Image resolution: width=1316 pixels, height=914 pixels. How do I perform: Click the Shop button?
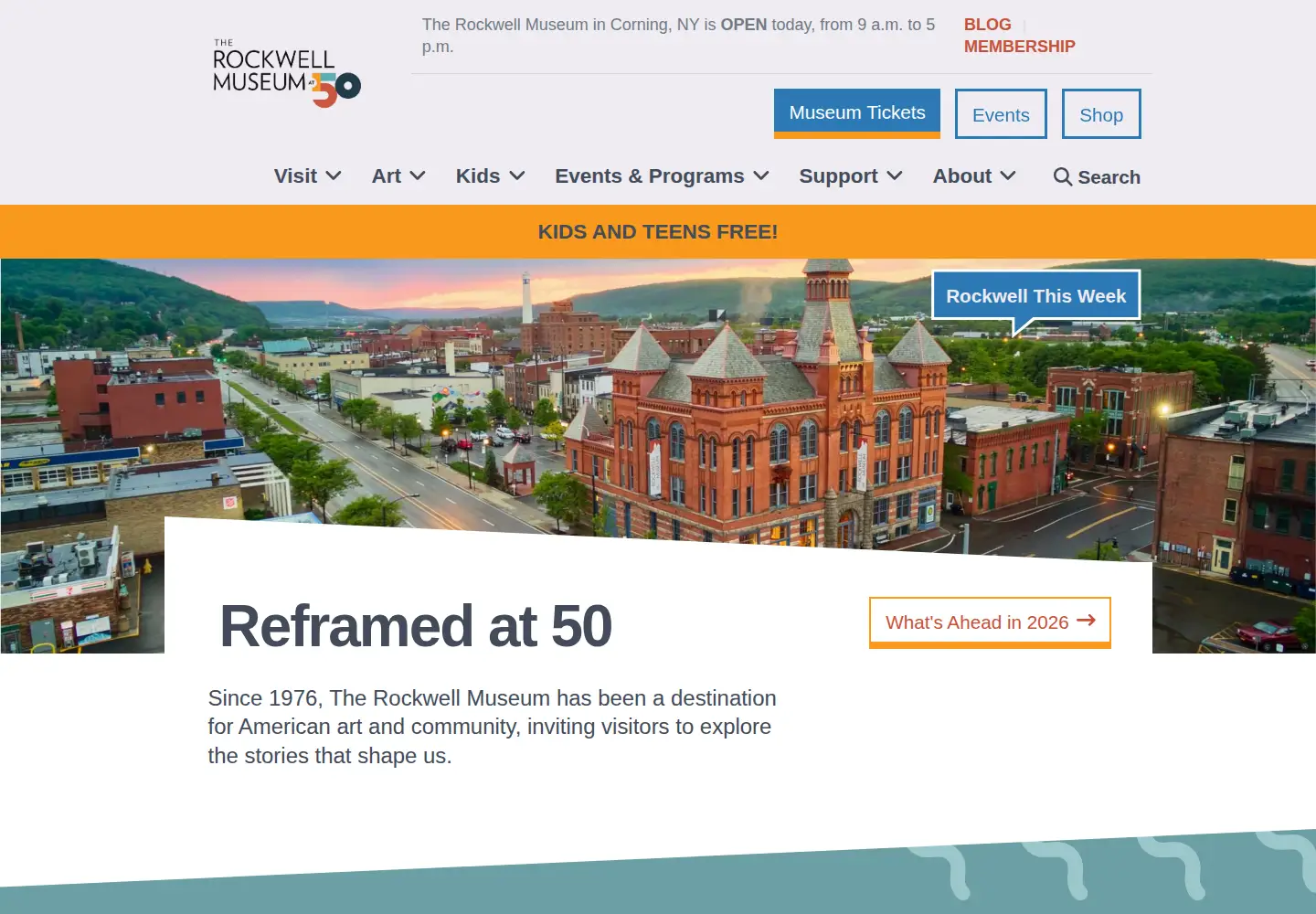(x=1101, y=114)
